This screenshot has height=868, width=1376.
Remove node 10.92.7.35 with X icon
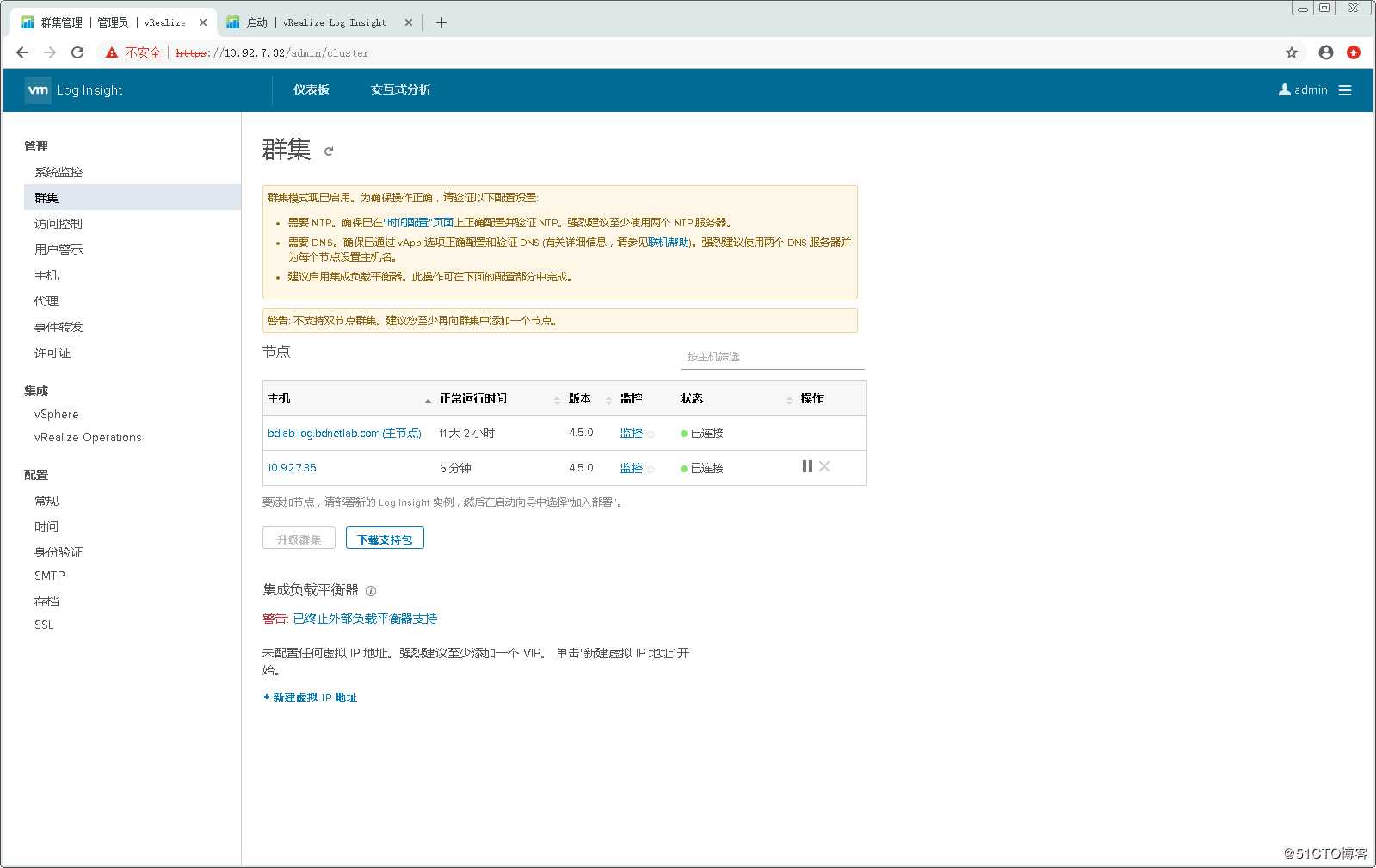pyautogui.click(x=824, y=466)
